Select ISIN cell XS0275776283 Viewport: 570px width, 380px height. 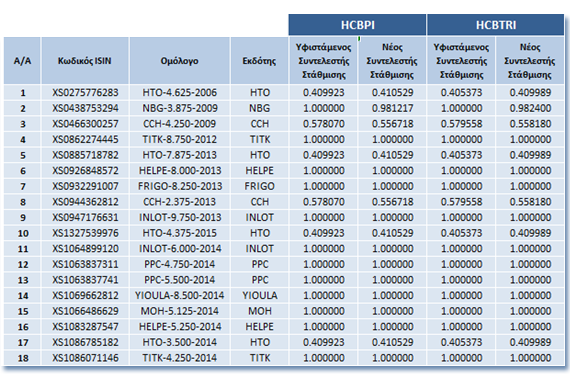[85, 93]
